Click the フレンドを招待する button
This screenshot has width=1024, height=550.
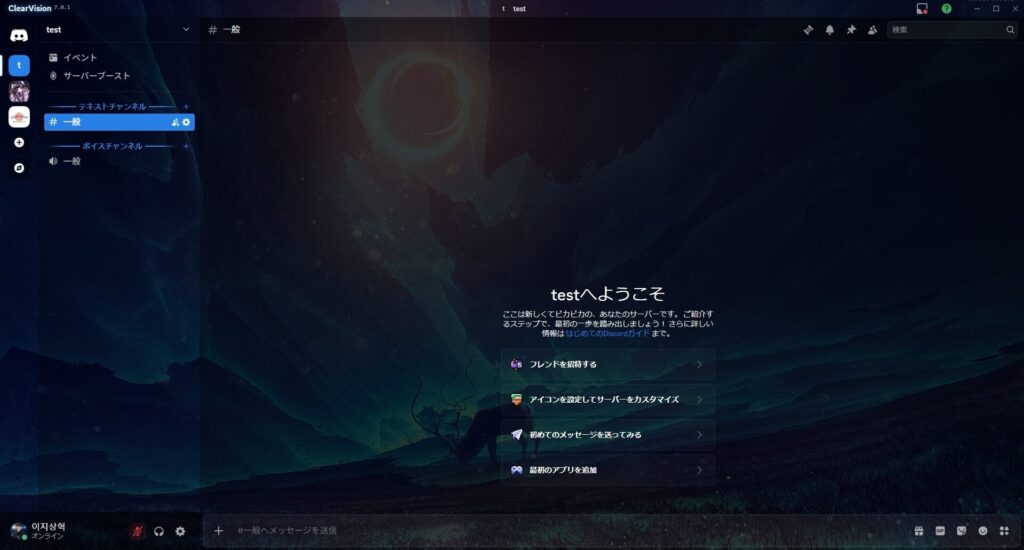click(607, 364)
